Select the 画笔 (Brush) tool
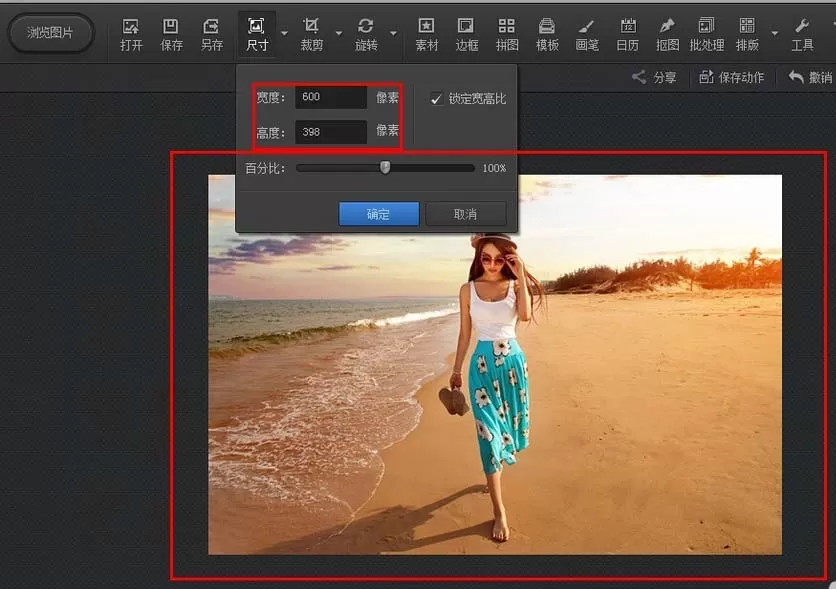836x589 pixels. (587, 35)
